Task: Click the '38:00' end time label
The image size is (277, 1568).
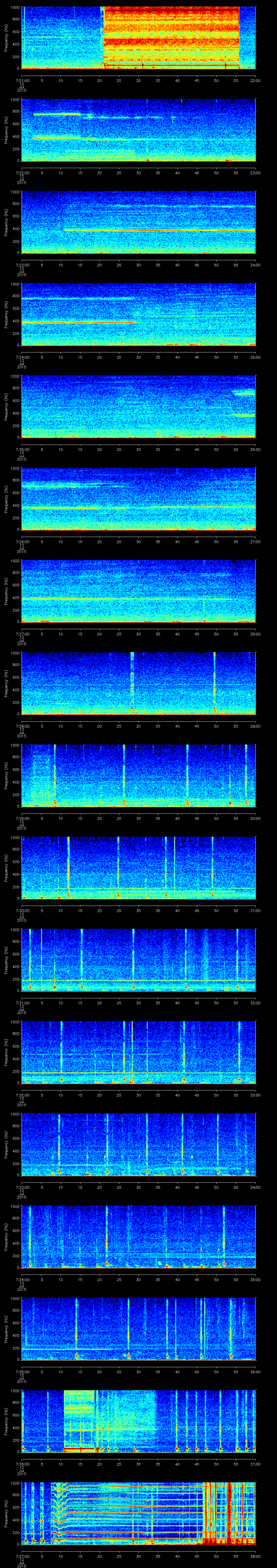Action: [x=255, y=1556]
